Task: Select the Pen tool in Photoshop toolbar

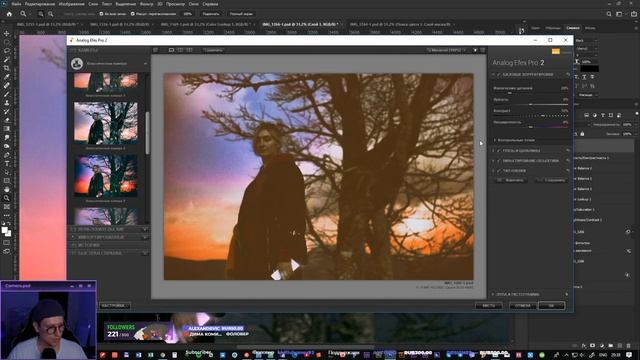Action: (7, 155)
